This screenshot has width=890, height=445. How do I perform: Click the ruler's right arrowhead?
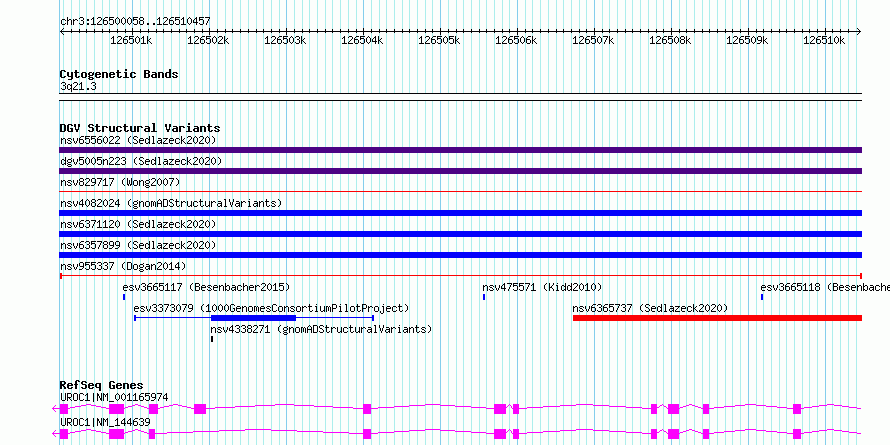[x=859, y=31]
